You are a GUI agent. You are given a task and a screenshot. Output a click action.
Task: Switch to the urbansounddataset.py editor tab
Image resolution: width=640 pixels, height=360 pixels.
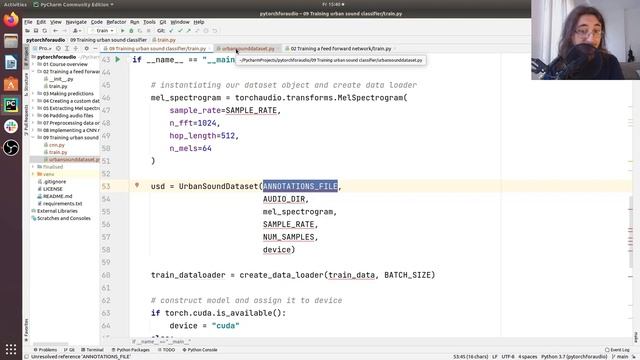pos(248,49)
